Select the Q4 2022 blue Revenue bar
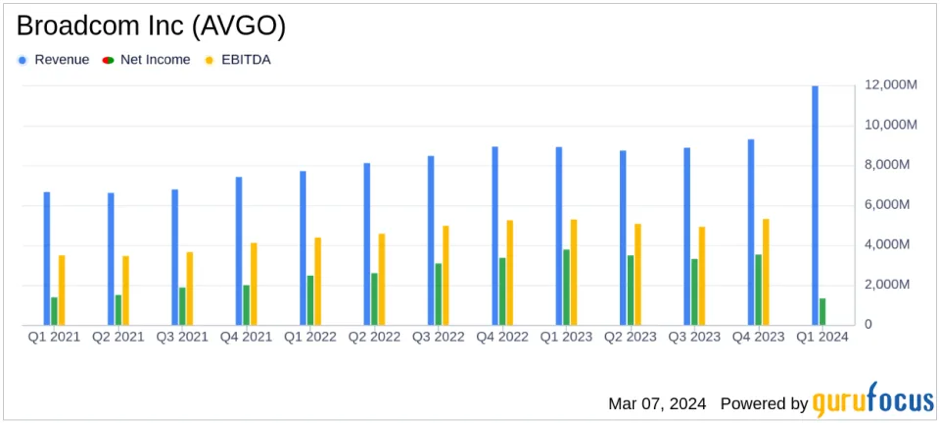This screenshot has width=940, height=423. [x=495, y=236]
